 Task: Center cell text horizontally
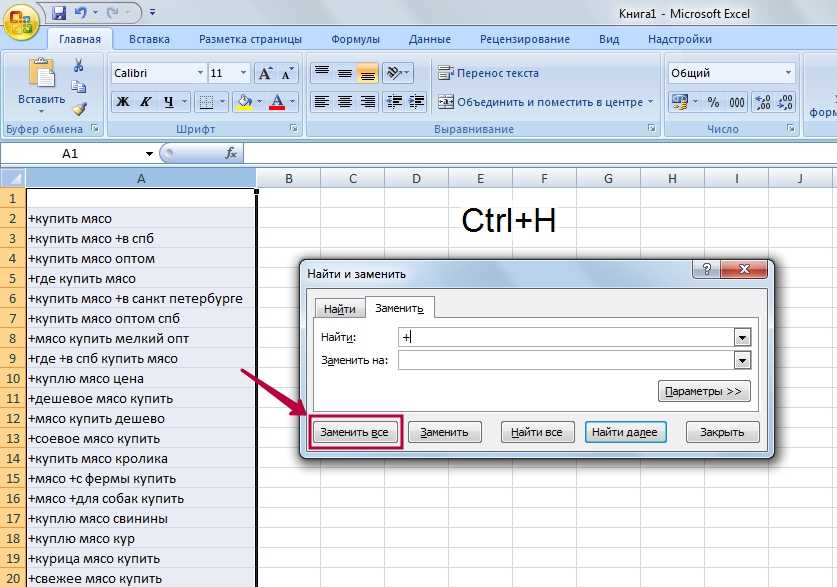(345, 101)
